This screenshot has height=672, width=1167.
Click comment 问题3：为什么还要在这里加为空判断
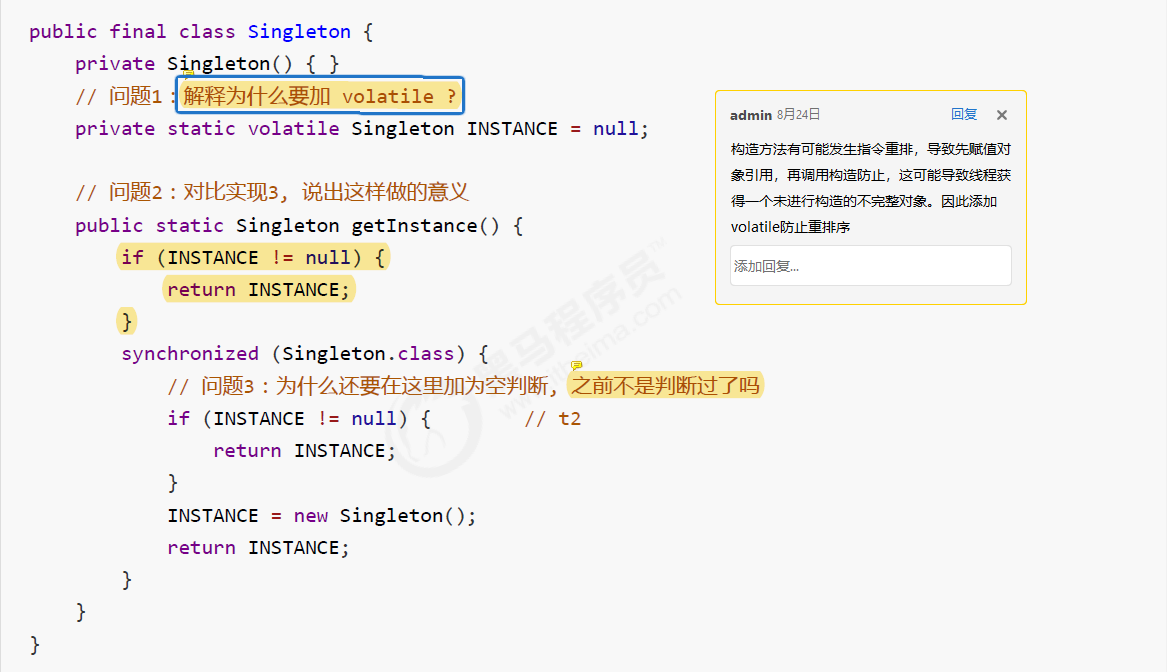tap(362, 386)
